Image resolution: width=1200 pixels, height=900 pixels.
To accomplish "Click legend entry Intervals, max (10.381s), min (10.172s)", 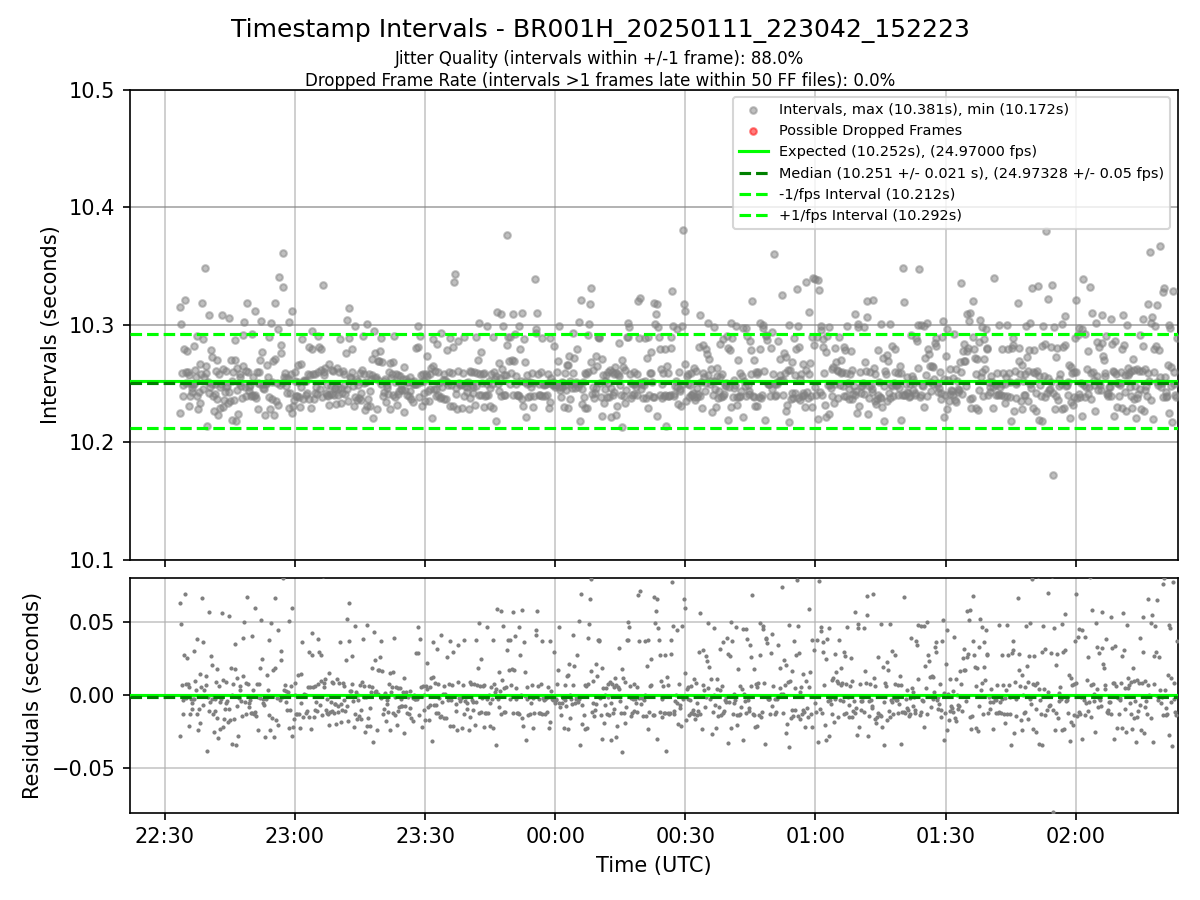I will coord(925,109).
